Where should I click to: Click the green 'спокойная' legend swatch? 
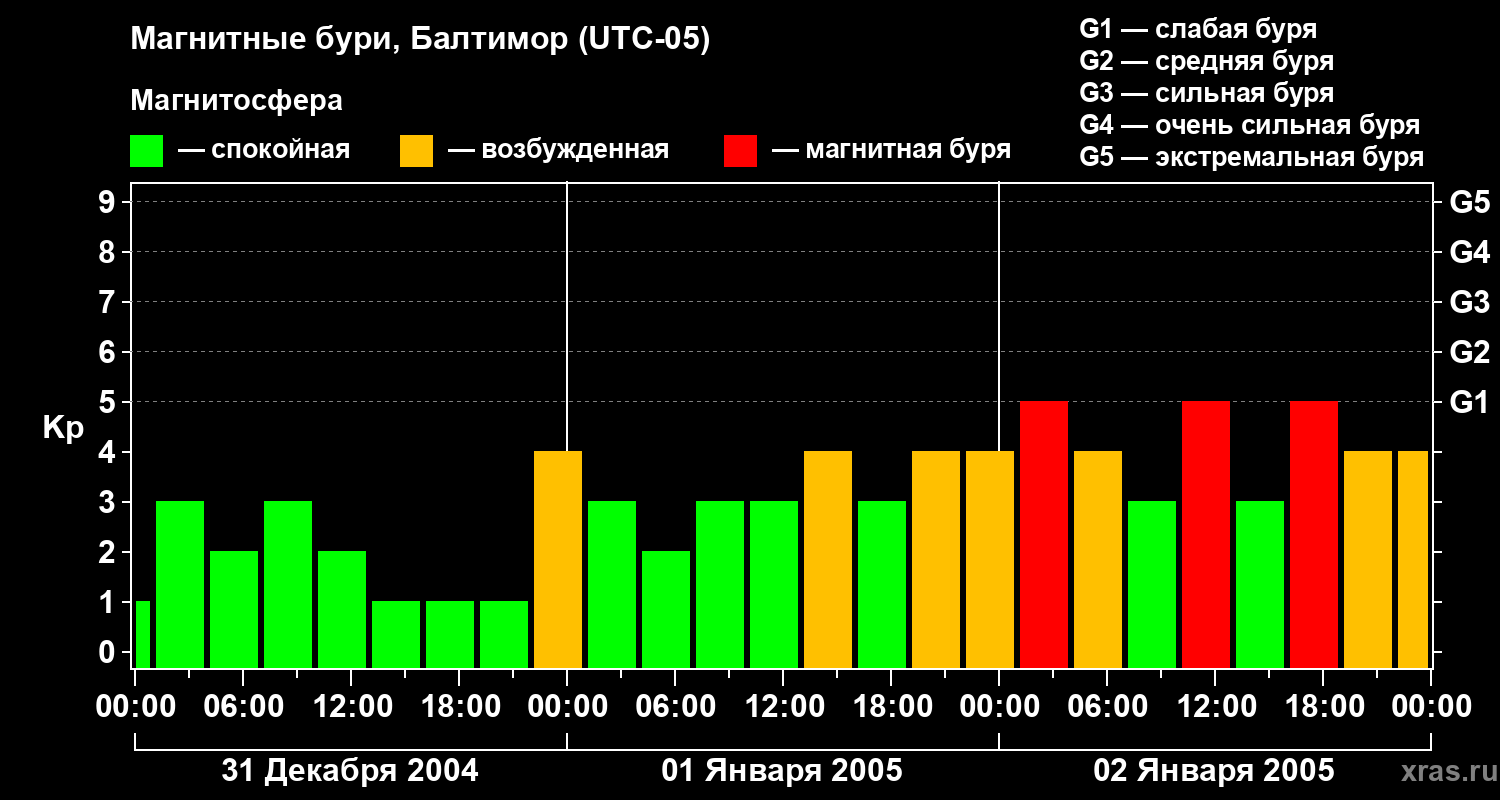click(x=146, y=151)
